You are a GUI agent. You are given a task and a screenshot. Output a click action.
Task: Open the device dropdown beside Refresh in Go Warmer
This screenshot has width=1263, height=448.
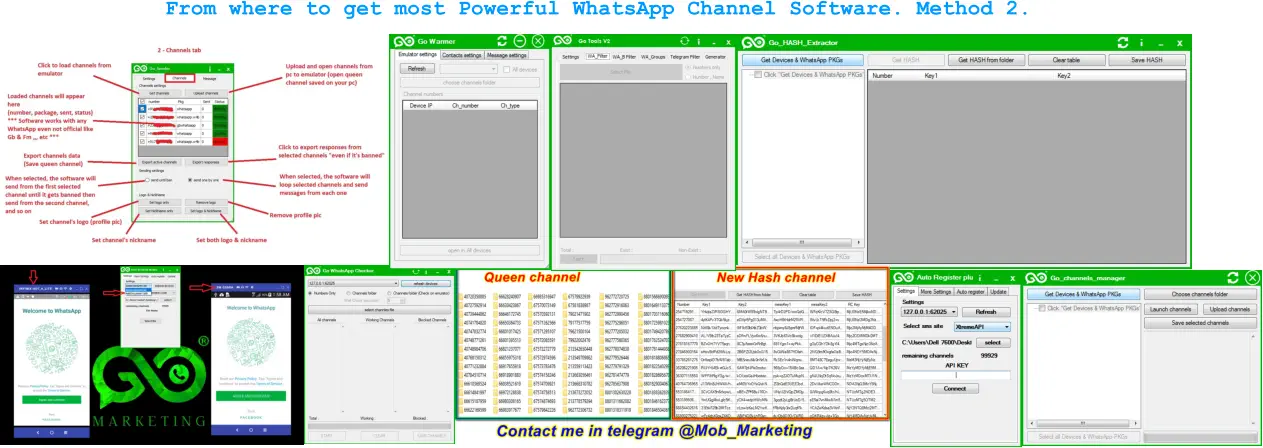click(468, 69)
